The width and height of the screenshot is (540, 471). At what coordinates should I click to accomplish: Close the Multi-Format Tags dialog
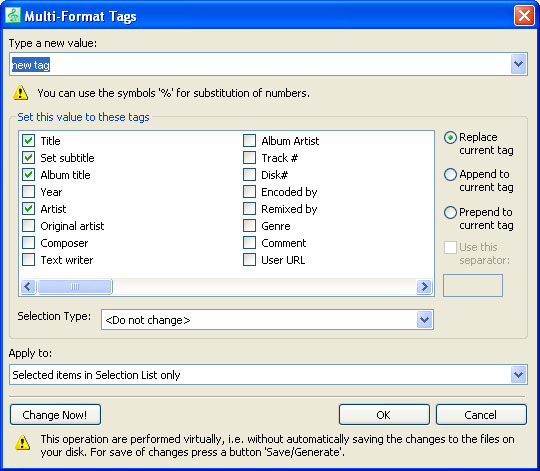[524, 16]
